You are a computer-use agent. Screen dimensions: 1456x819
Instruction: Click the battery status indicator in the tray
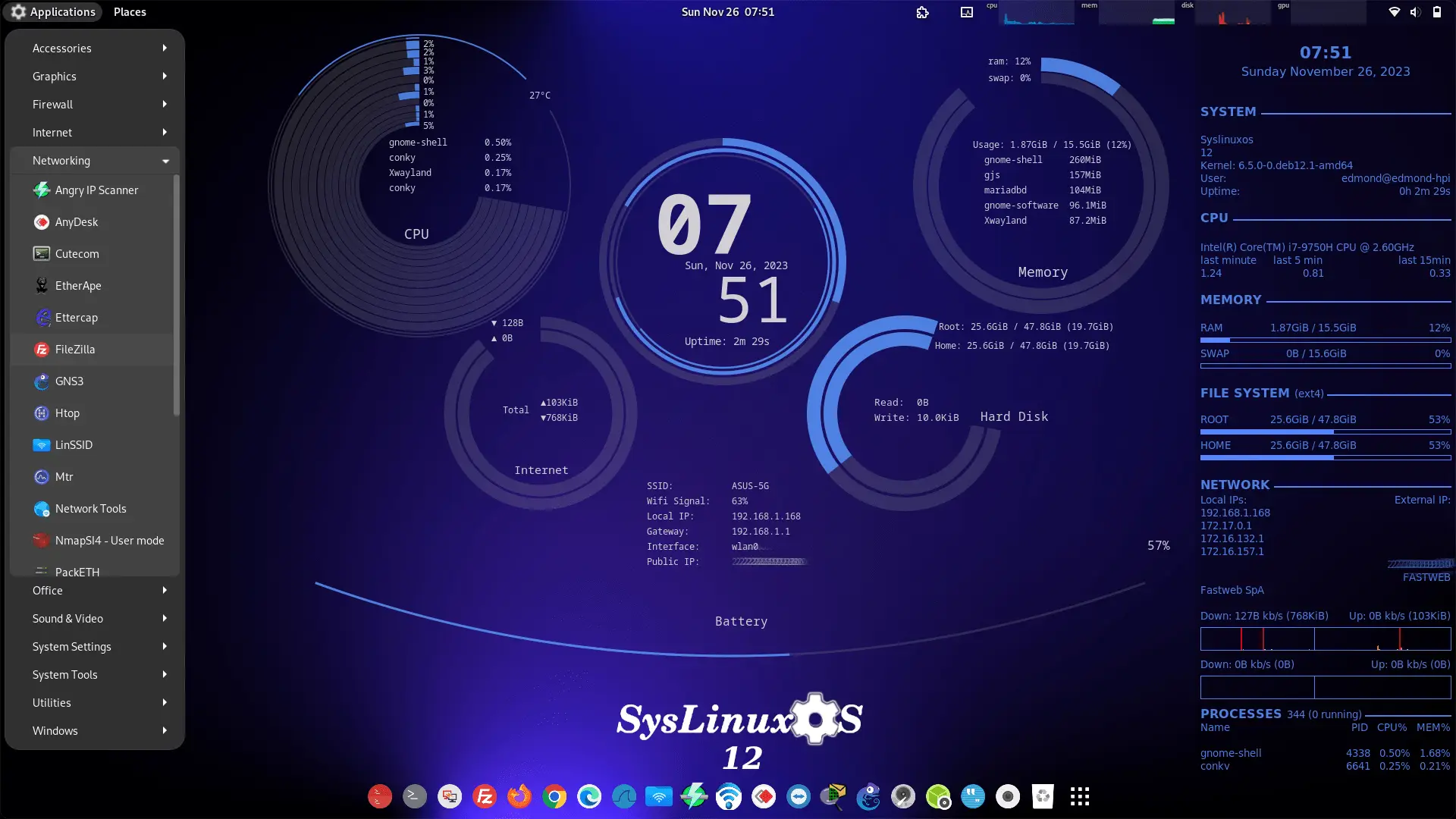pyautogui.click(x=1438, y=11)
